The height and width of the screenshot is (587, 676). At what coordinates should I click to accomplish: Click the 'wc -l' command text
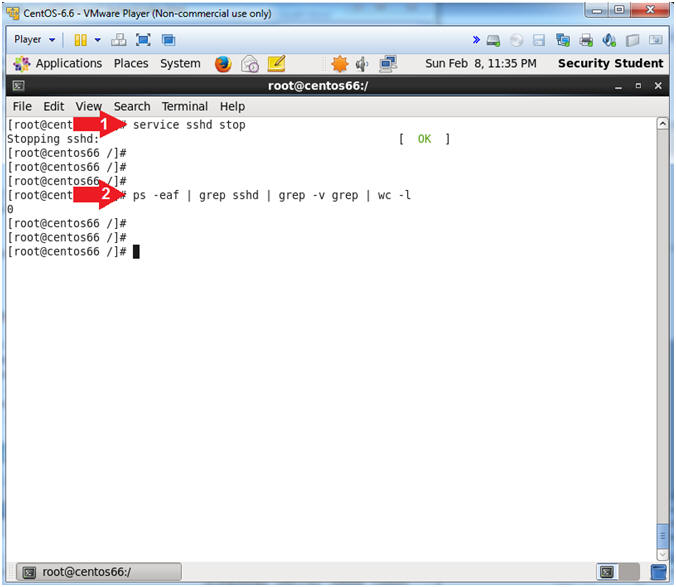pos(394,195)
